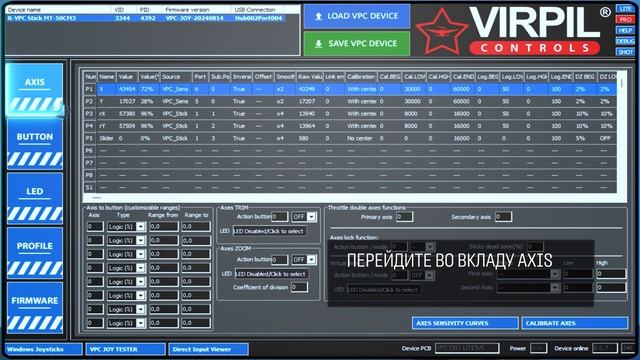Select axis row P5 Slider
The width and height of the screenshot is (640, 360).
coord(350,138)
